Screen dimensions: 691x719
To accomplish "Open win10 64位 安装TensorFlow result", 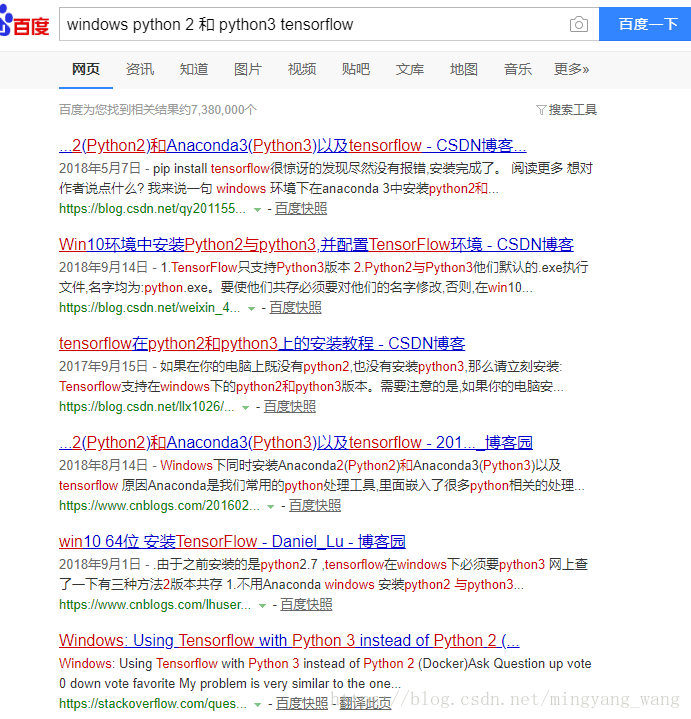I will [x=232, y=542].
